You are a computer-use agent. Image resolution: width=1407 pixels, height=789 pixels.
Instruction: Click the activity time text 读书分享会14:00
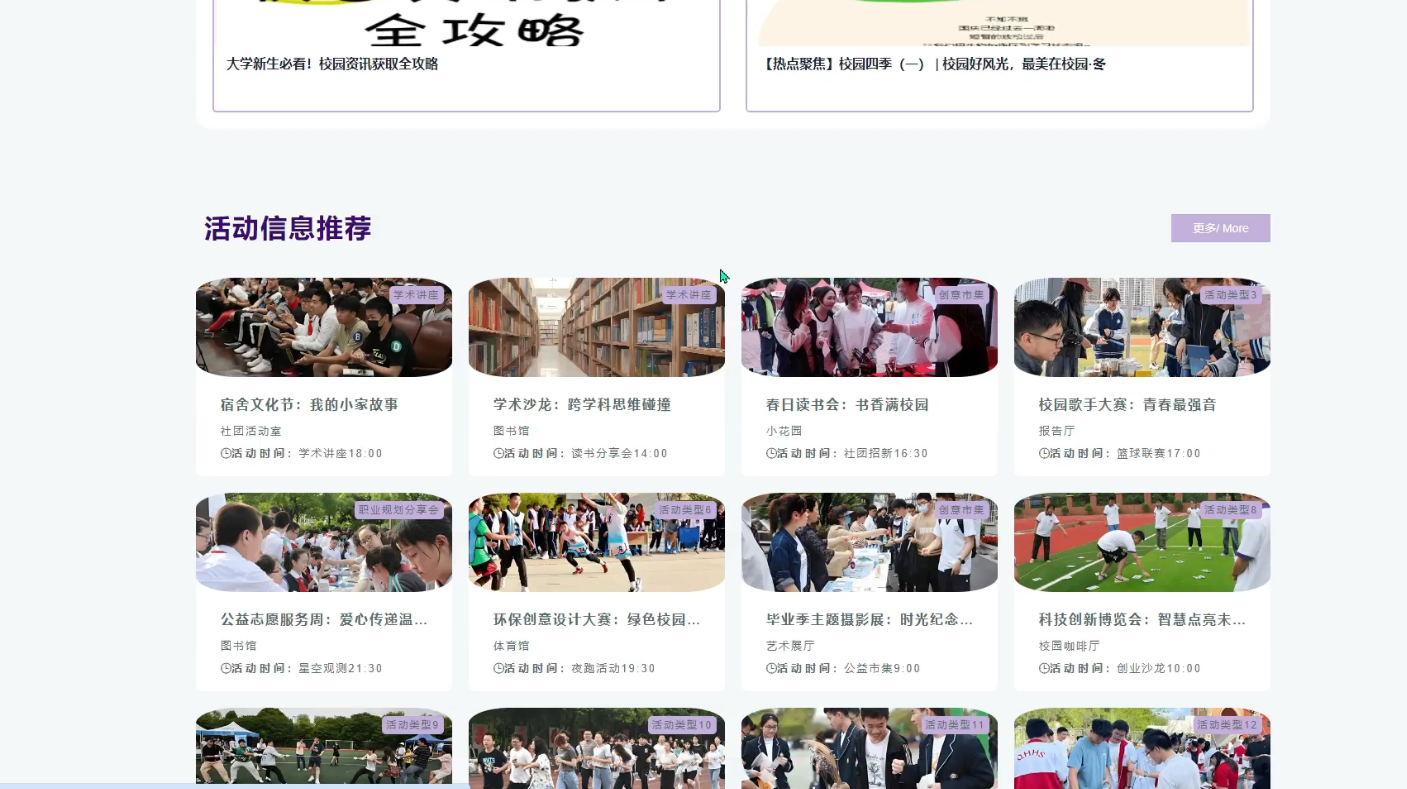[x=620, y=454]
